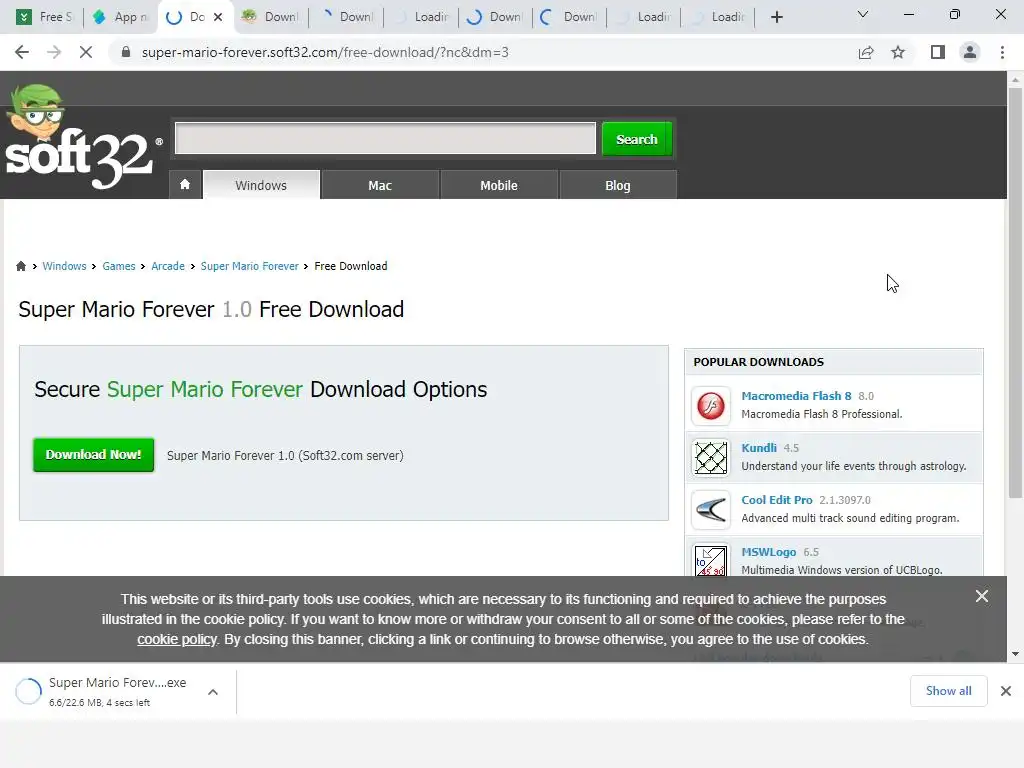Image resolution: width=1024 pixels, height=768 pixels.
Task: Open the Kundli download link
Action: point(759,448)
